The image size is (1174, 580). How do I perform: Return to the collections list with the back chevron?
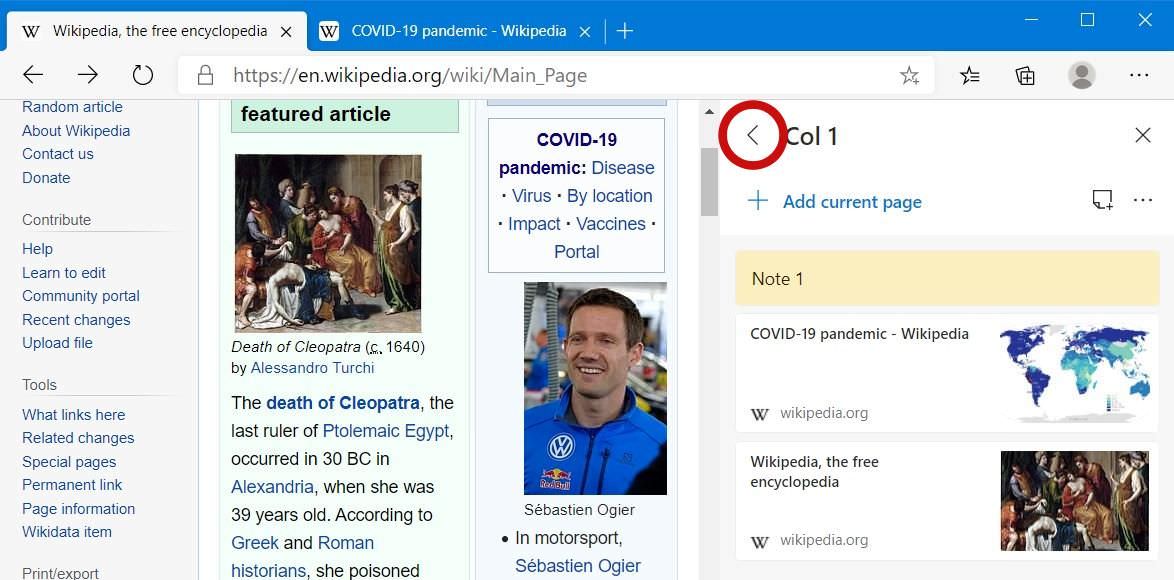click(x=753, y=135)
